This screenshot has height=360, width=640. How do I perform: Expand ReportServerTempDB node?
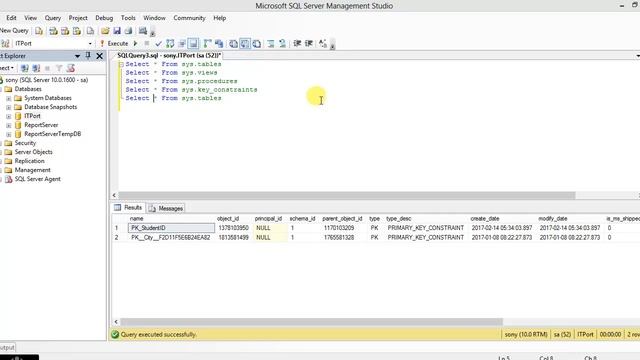pyautogui.click(x=9, y=134)
